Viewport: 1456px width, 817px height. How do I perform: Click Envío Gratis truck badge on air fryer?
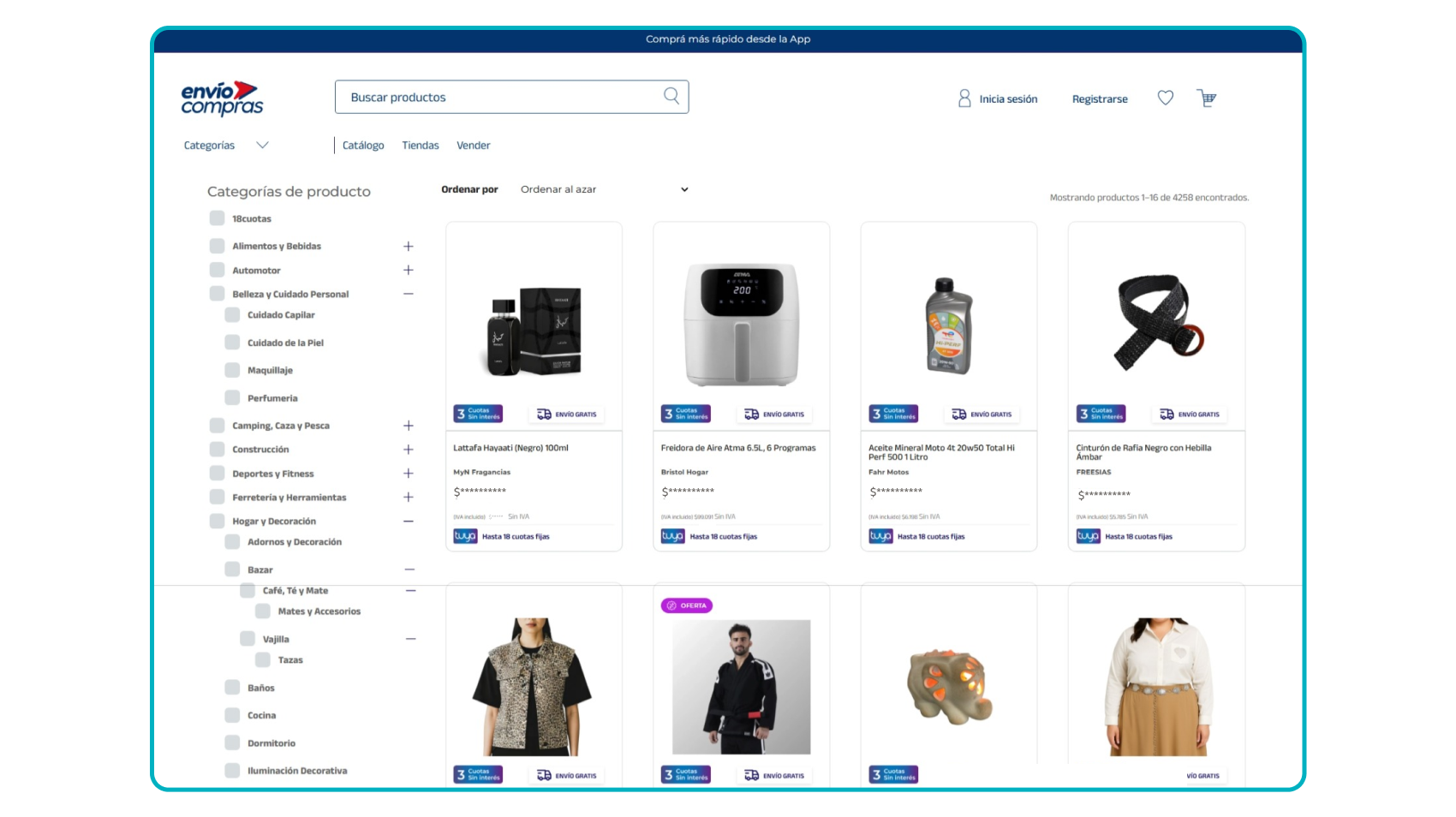tap(774, 414)
